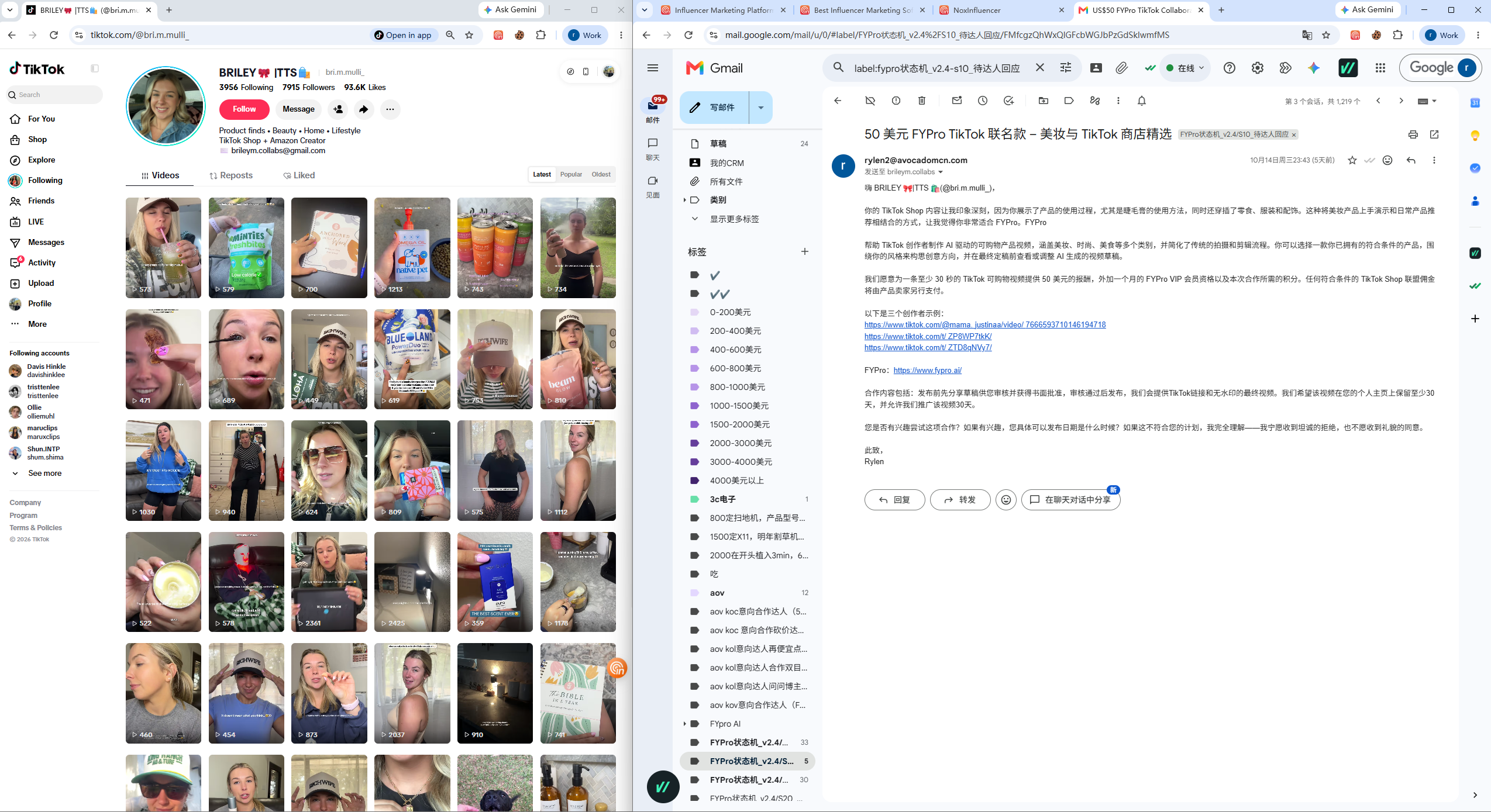Select Popular video sort option
This screenshot has width=1491, height=812.
(x=571, y=174)
